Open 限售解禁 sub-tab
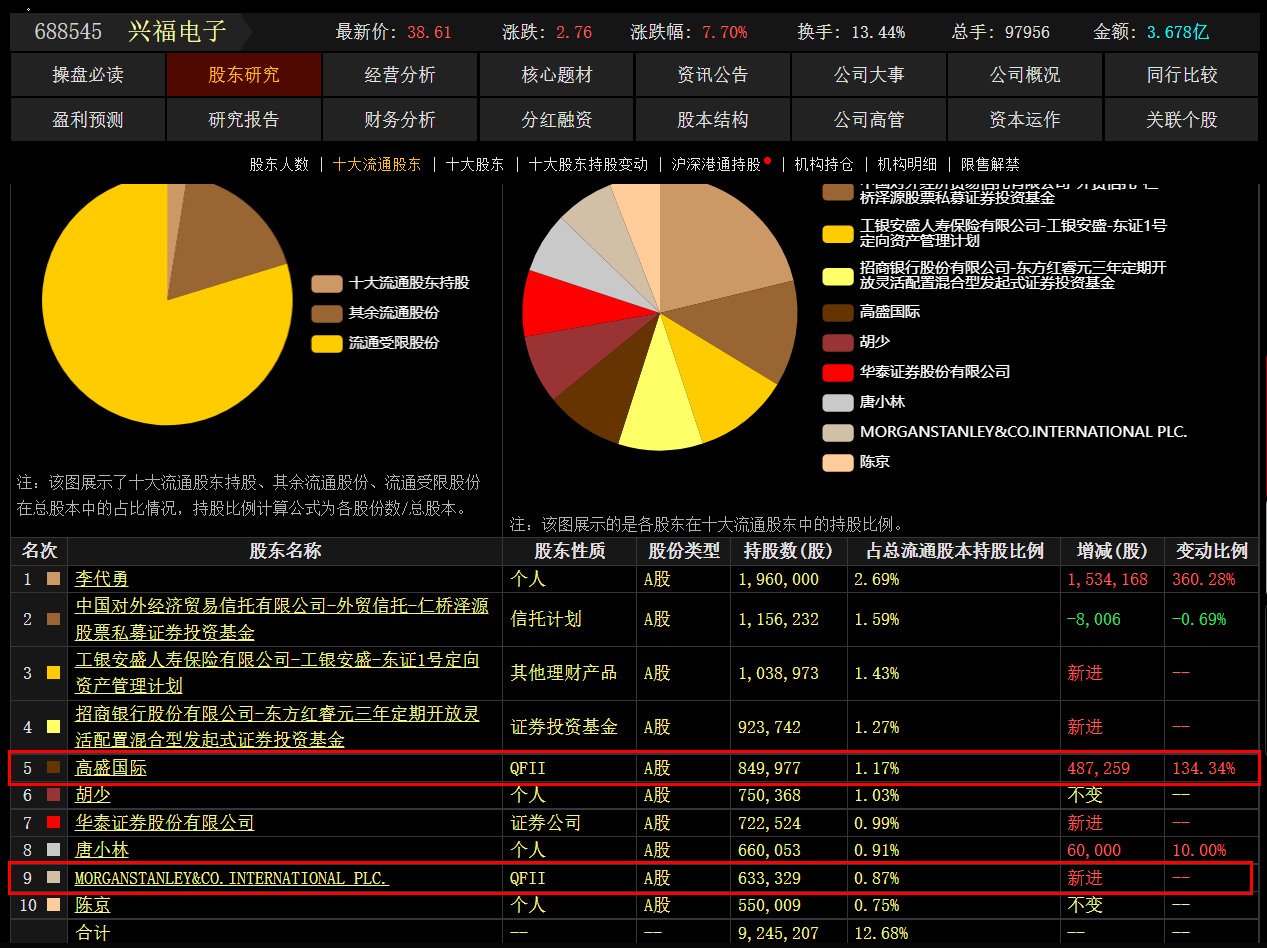The image size is (1267, 948). click(990, 165)
